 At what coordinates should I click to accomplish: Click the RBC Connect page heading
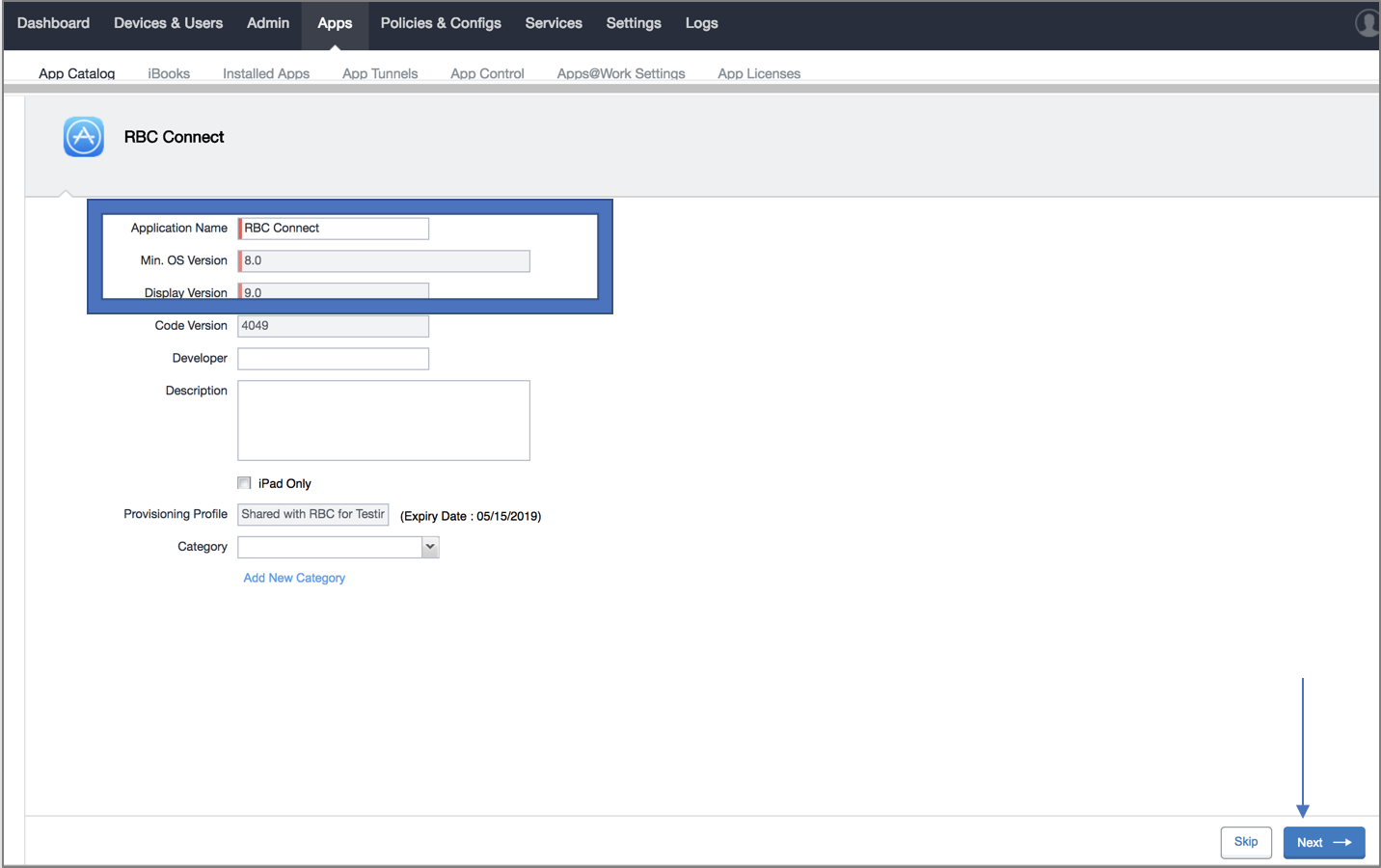pos(174,137)
